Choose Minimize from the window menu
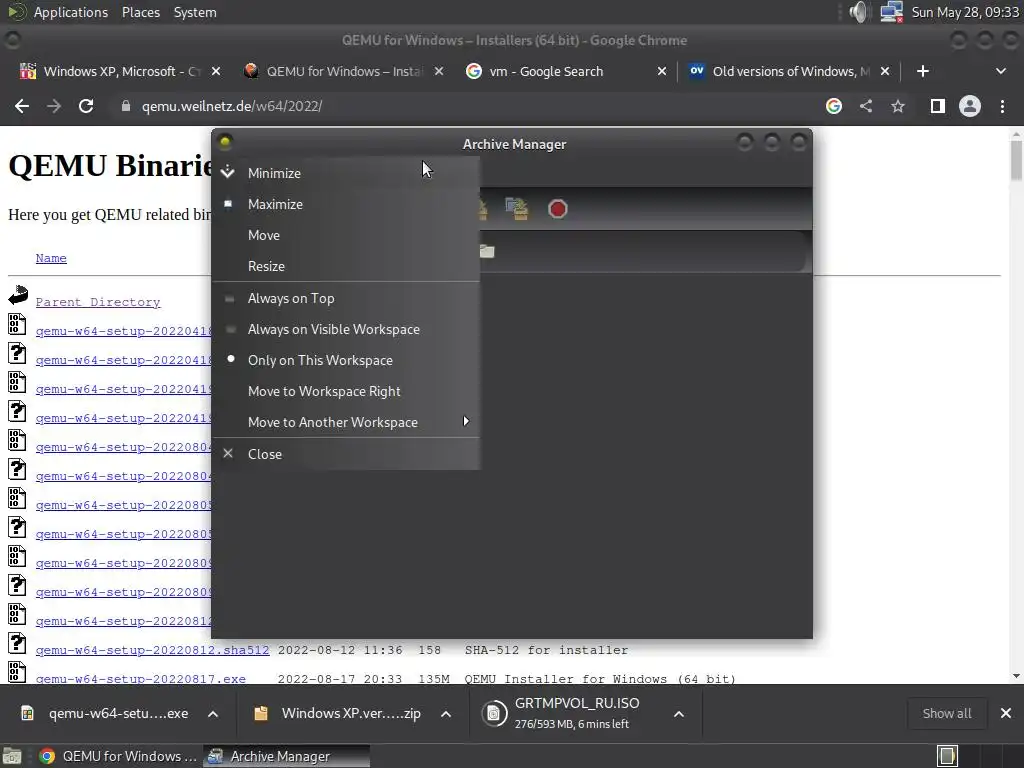1024x768 pixels. coord(346,173)
